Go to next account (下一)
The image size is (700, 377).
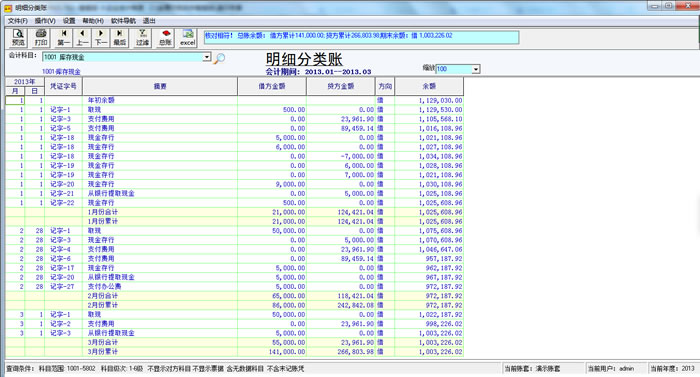pos(101,38)
